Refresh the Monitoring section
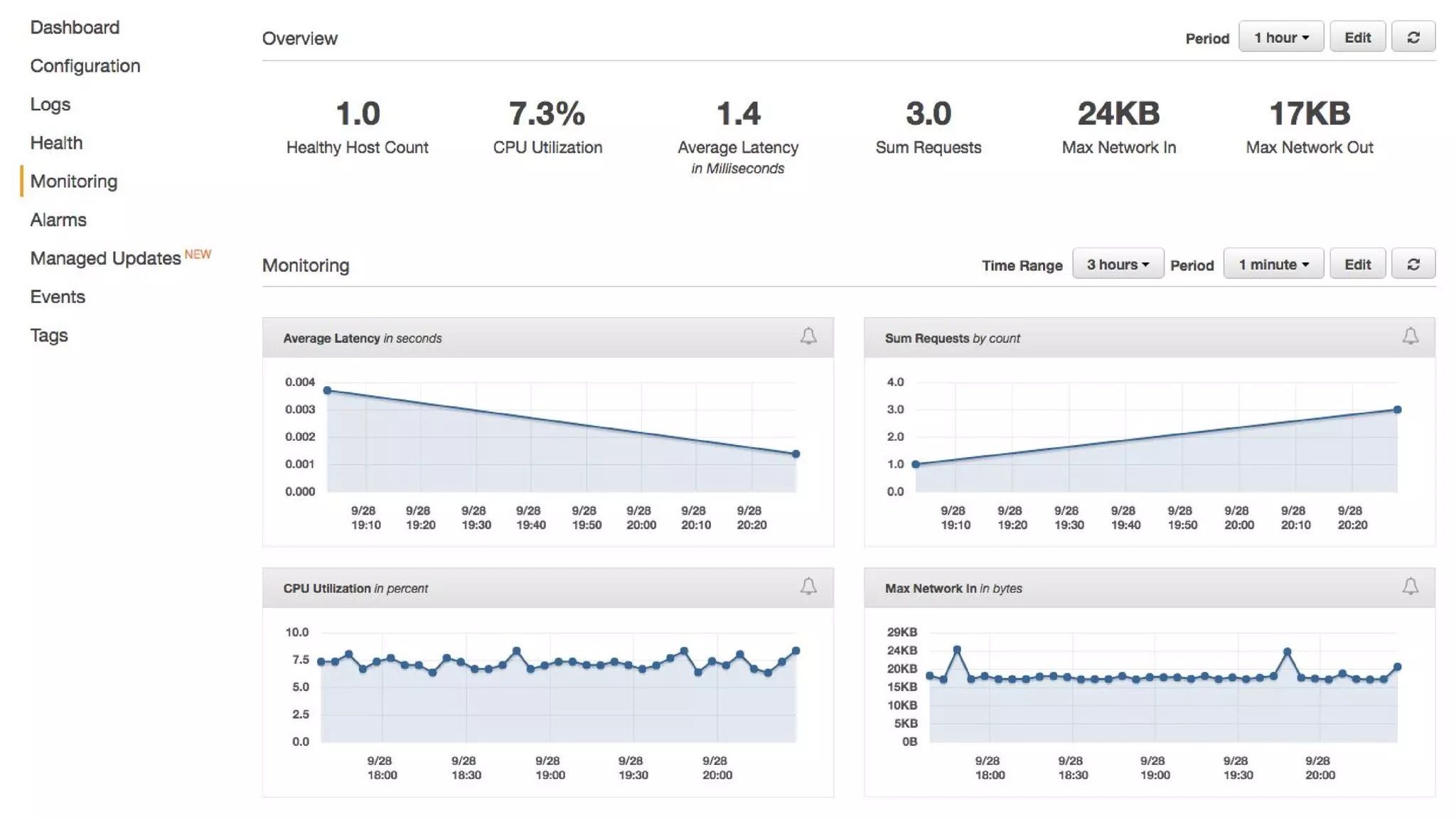 click(x=1413, y=264)
